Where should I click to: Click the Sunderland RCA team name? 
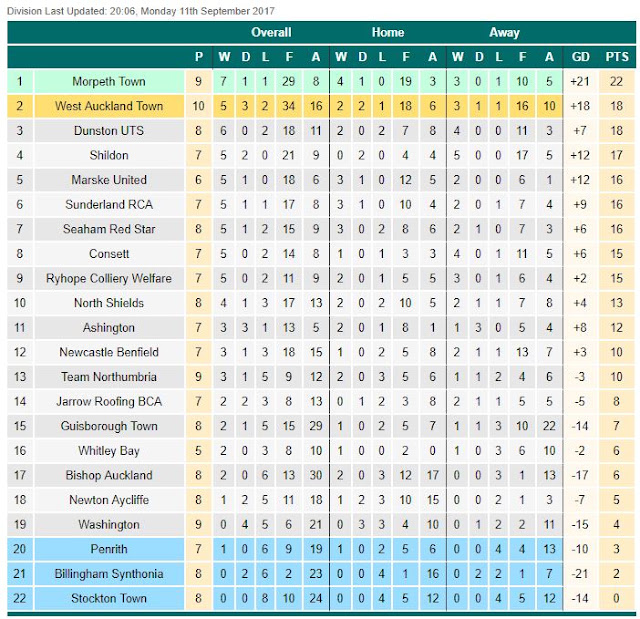[109, 204]
